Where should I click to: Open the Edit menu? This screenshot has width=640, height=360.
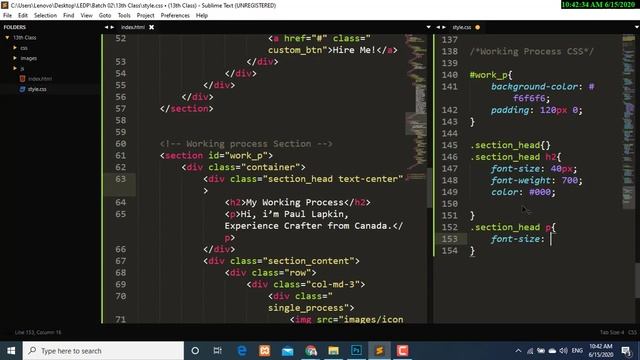[23, 15]
